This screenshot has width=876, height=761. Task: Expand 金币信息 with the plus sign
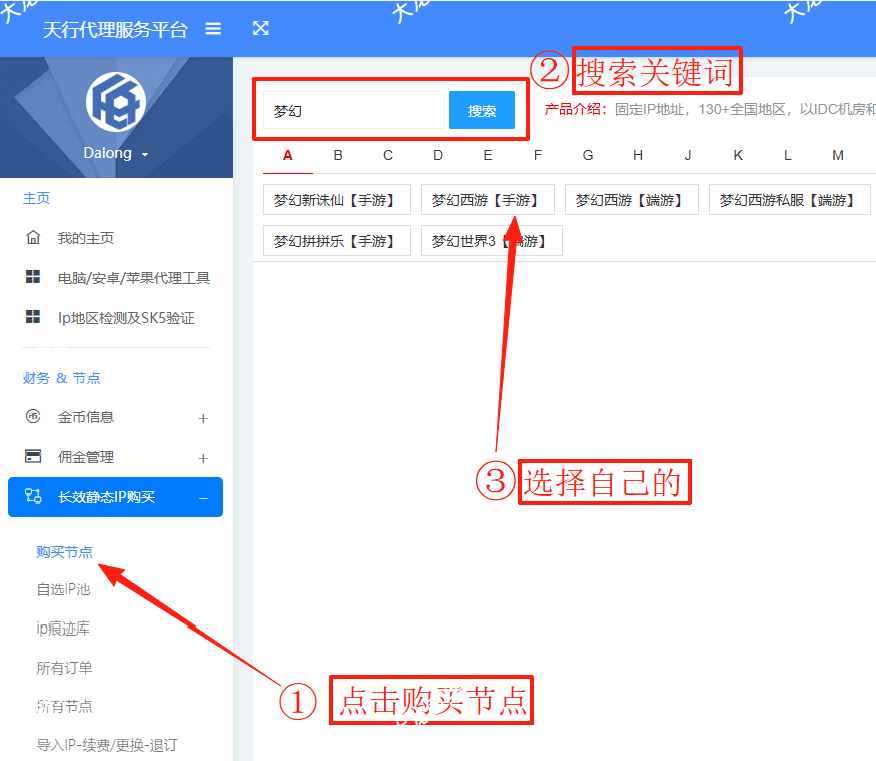(x=203, y=418)
